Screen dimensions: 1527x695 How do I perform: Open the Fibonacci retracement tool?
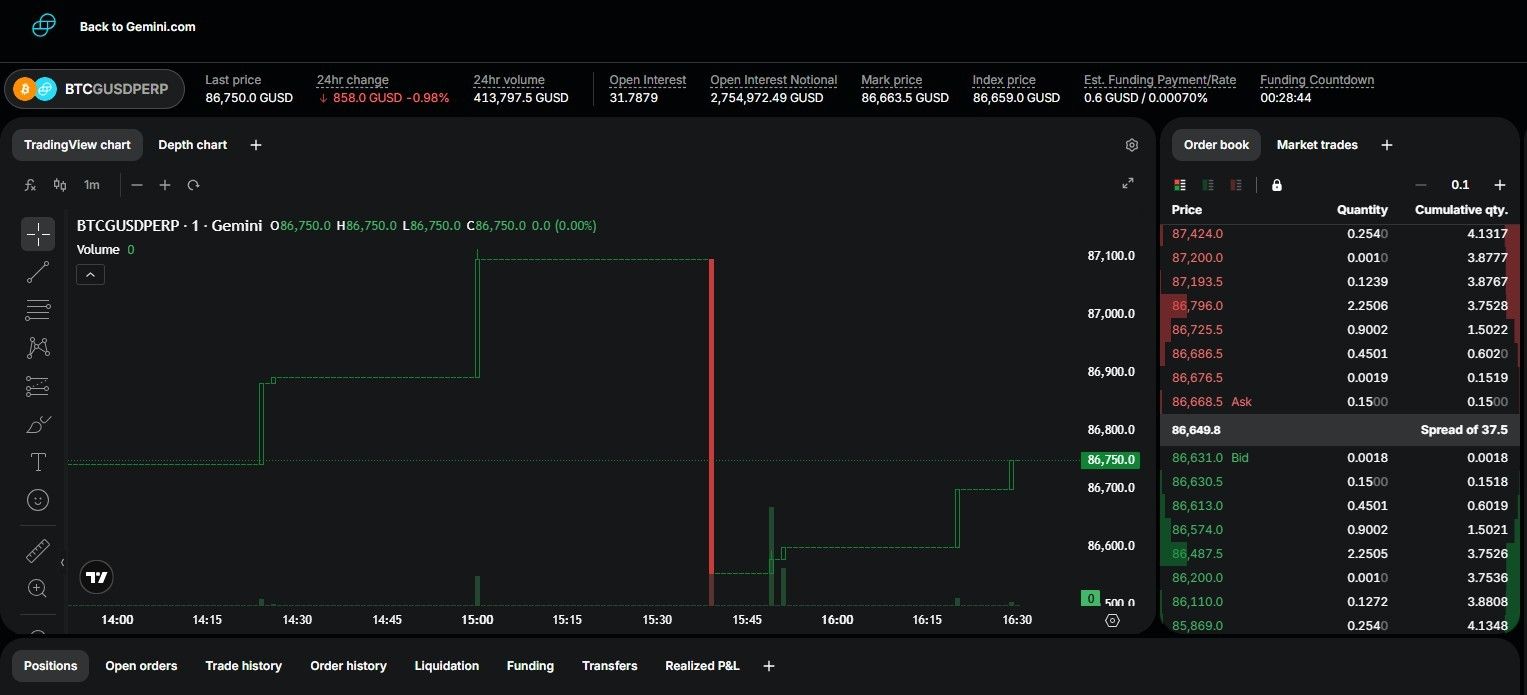pos(38,310)
